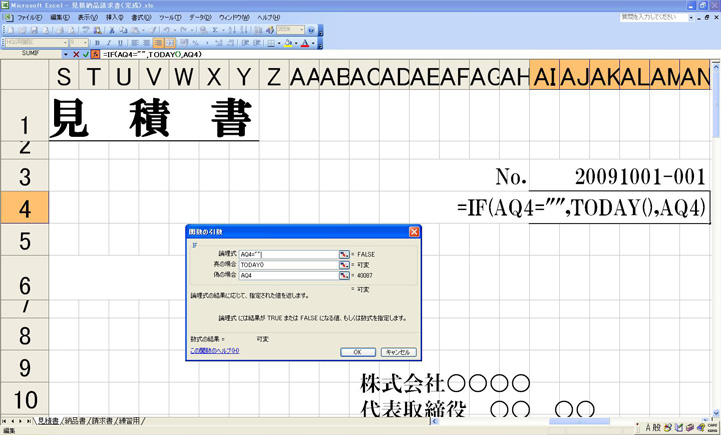The width and height of the screenshot is (721, 435).
Task: Click the キャンセル button in the dialog
Action: [399, 352]
